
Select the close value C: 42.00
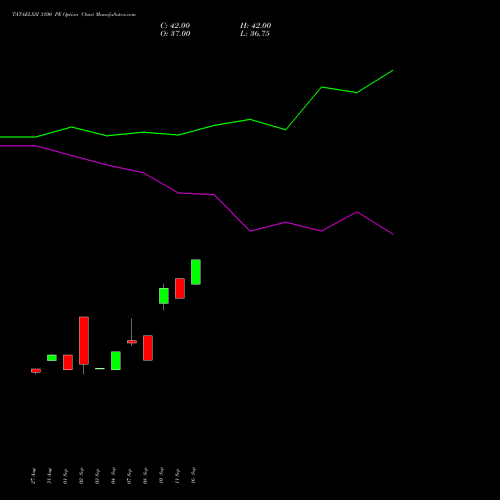click(175, 26)
